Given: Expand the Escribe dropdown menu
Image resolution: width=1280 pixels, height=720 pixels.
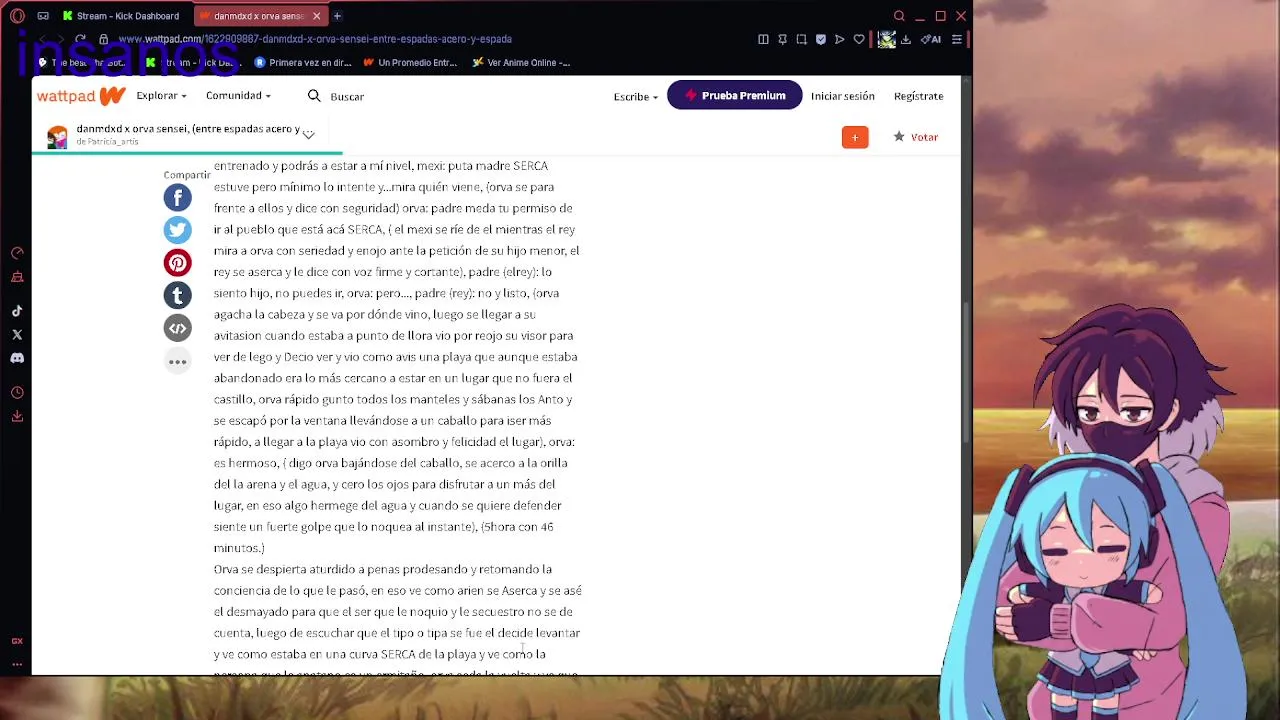Looking at the screenshot, I should click(x=636, y=96).
